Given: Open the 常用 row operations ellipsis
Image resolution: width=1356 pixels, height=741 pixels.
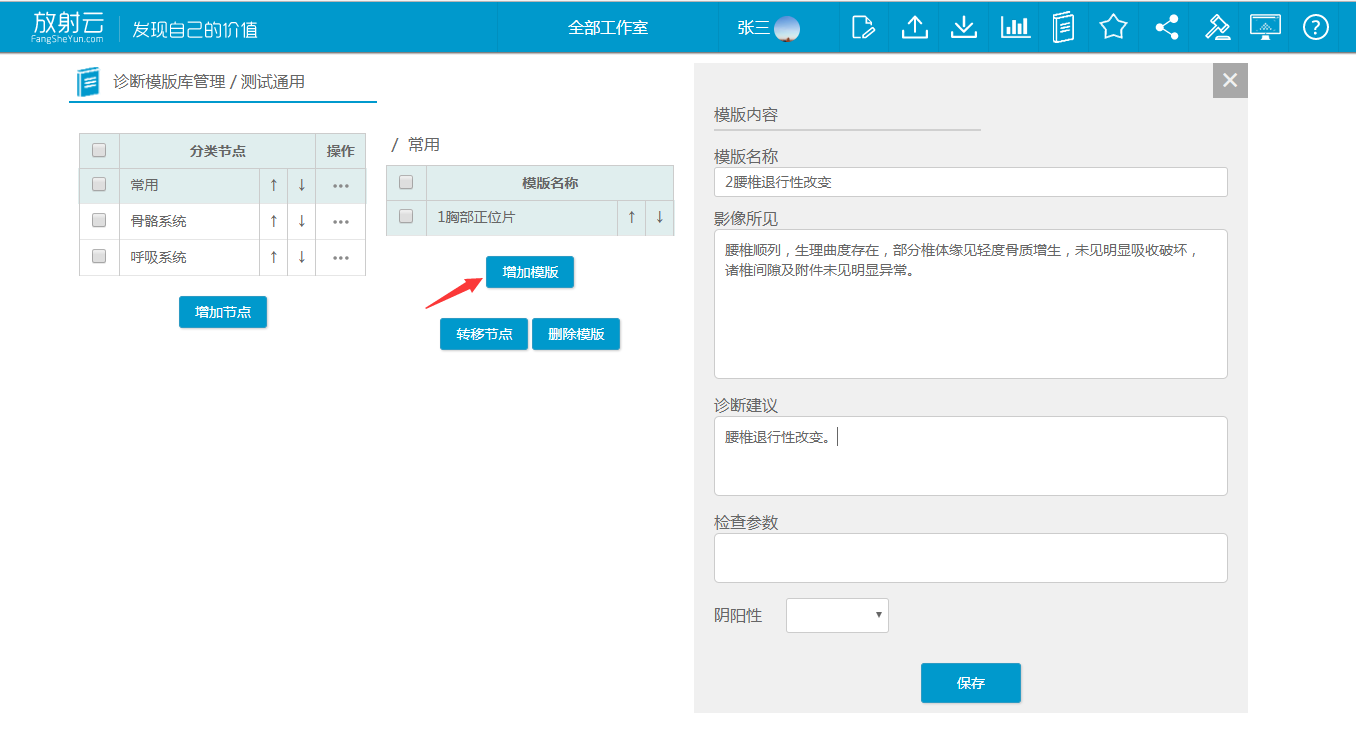Looking at the screenshot, I should pos(341,186).
